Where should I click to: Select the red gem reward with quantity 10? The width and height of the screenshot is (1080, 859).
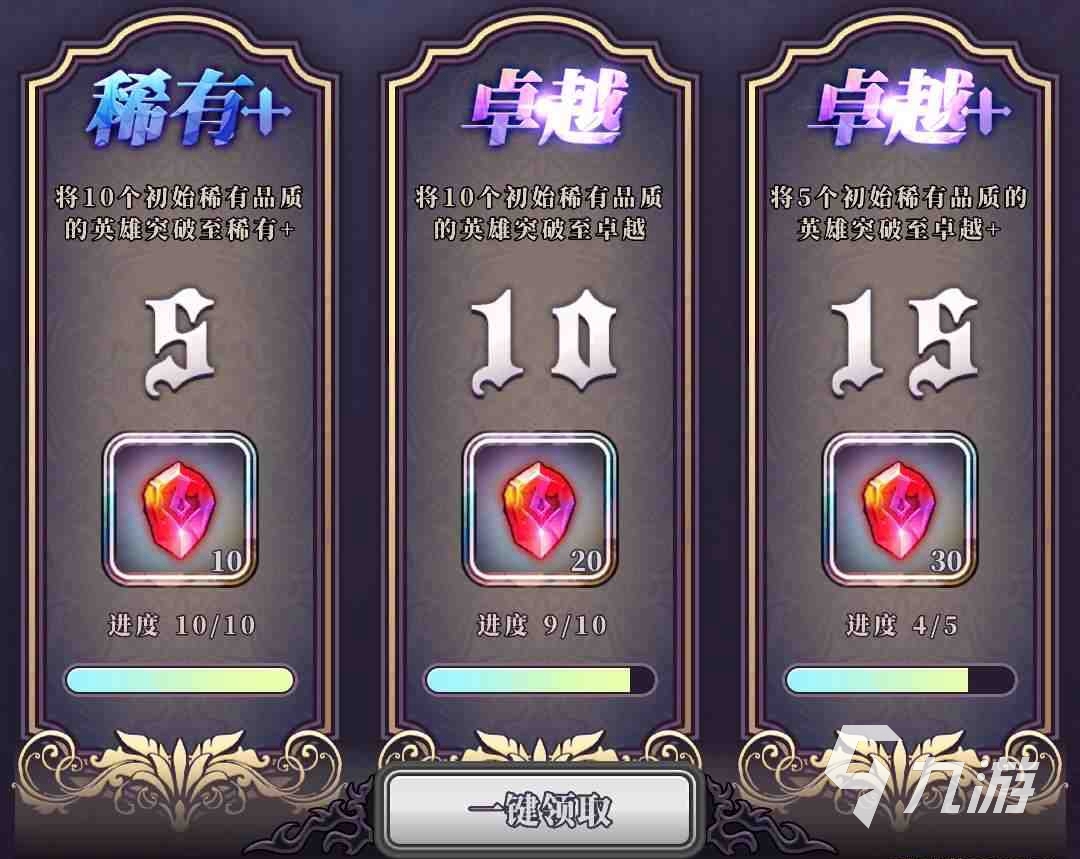pos(180,510)
